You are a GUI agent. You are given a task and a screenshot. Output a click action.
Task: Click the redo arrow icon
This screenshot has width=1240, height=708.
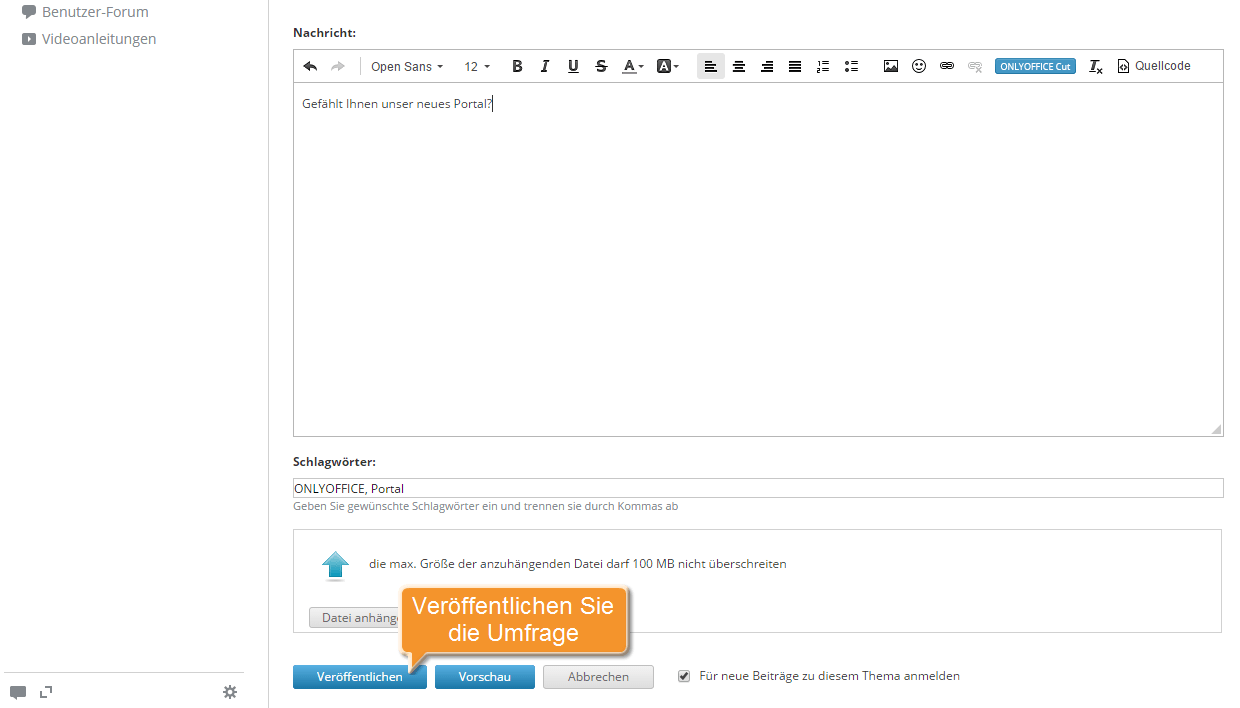(338, 67)
